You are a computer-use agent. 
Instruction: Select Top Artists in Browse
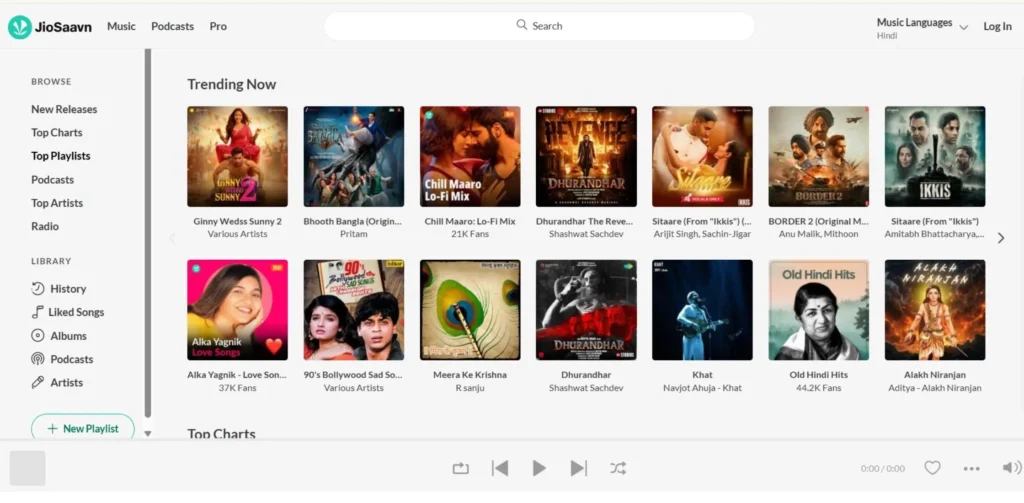point(57,203)
